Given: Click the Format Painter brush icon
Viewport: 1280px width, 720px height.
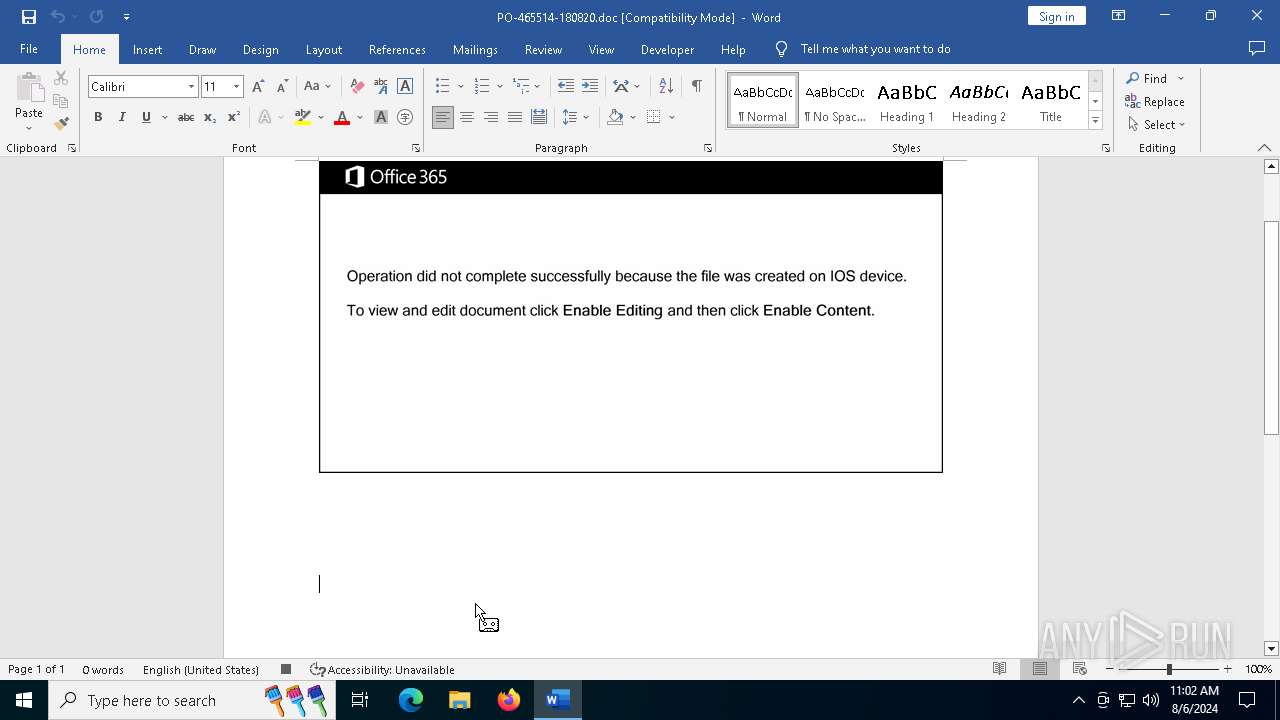Looking at the screenshot, I should (x=61, y=123).
